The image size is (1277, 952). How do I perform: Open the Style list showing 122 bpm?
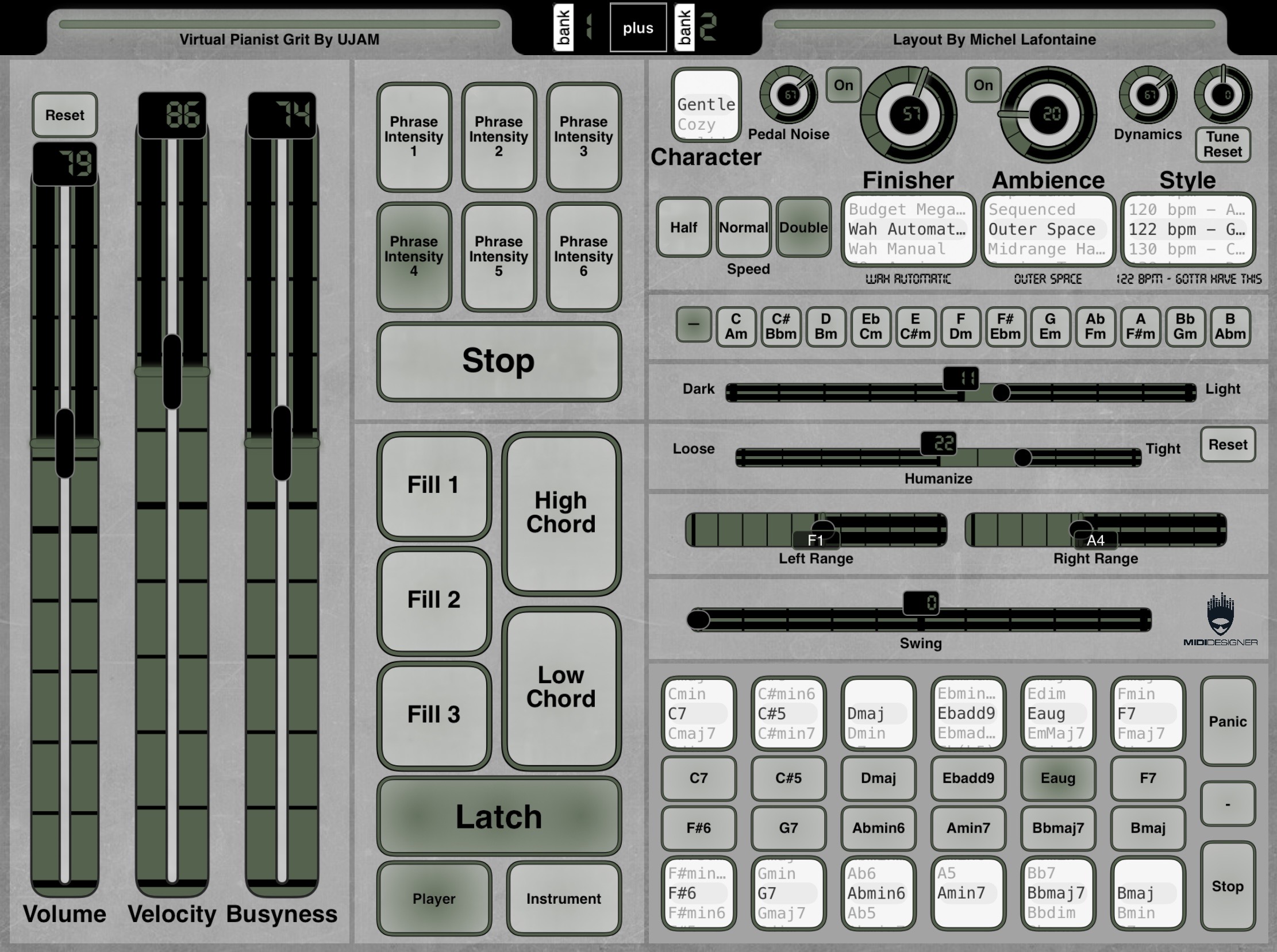pos(1188,229)
